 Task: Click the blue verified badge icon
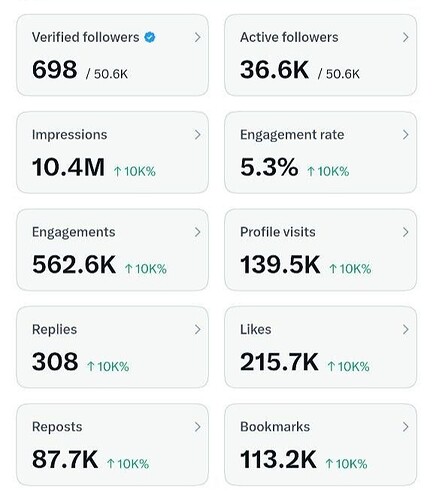click(150, 37)
